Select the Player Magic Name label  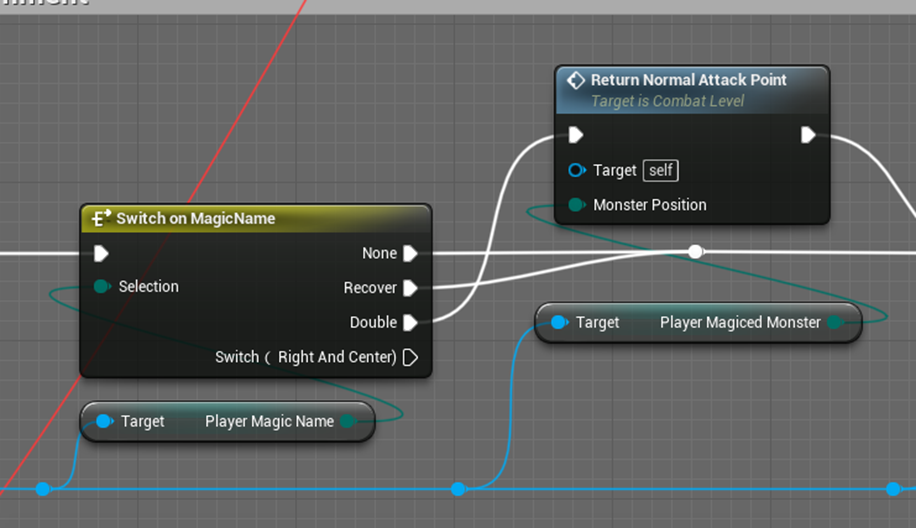(269, 421)
